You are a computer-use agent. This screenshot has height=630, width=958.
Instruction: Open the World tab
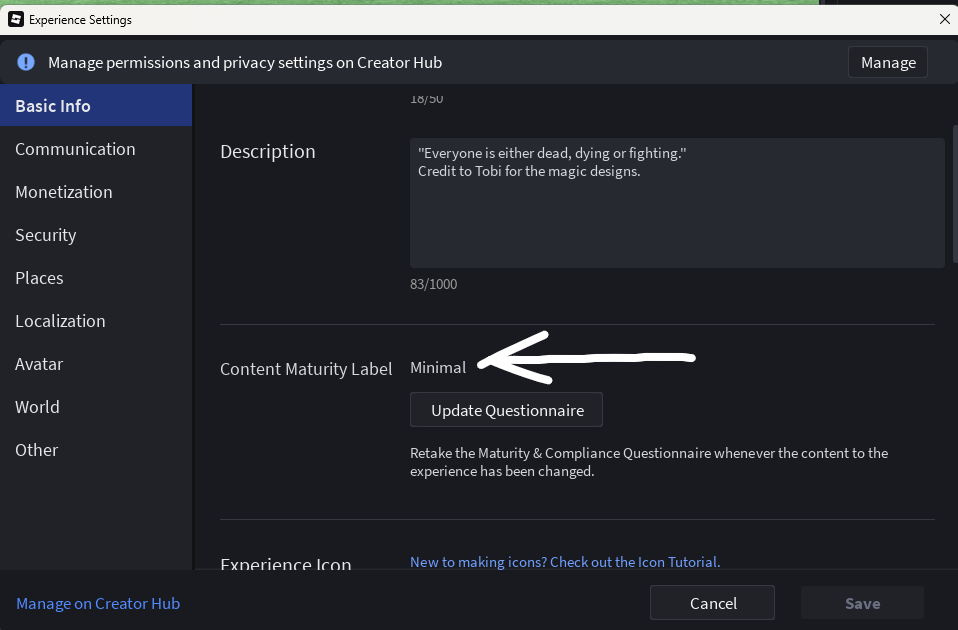pos(37,407)
